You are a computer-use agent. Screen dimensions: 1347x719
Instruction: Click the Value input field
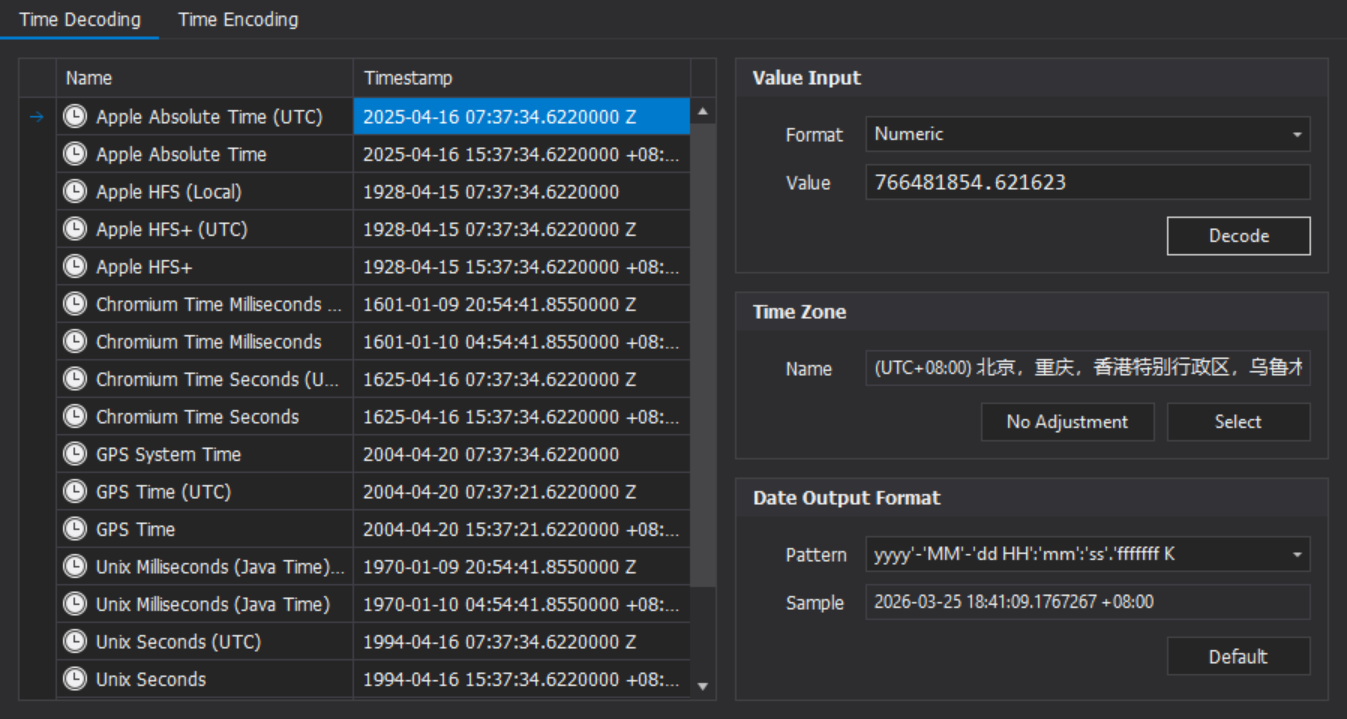pyautogui.click(x=1087, y=183)
